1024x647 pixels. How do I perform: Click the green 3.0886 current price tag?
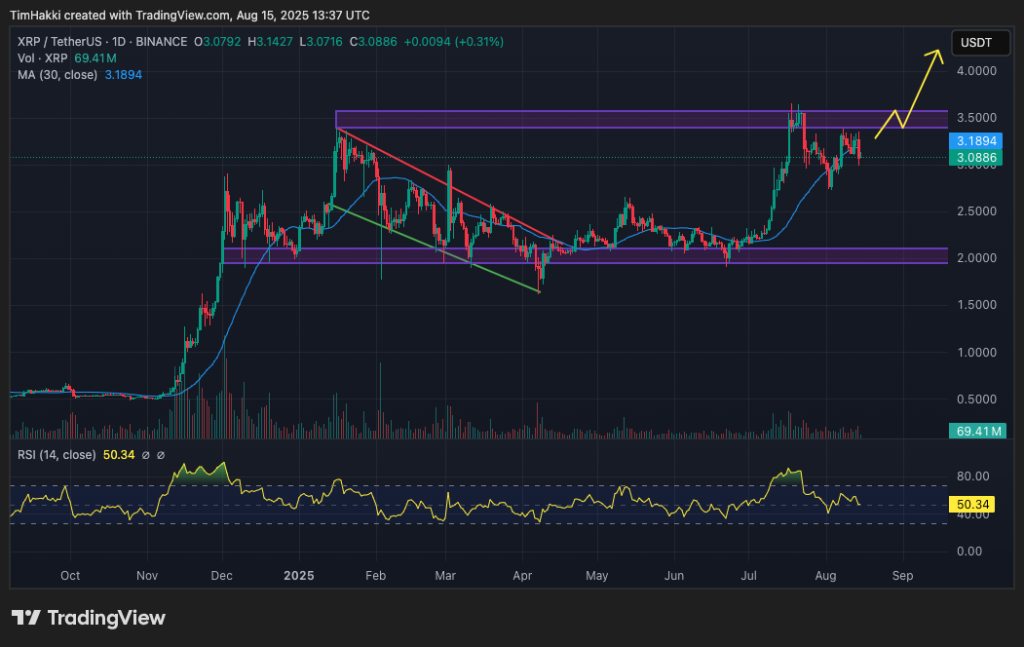tap(975, 157)
